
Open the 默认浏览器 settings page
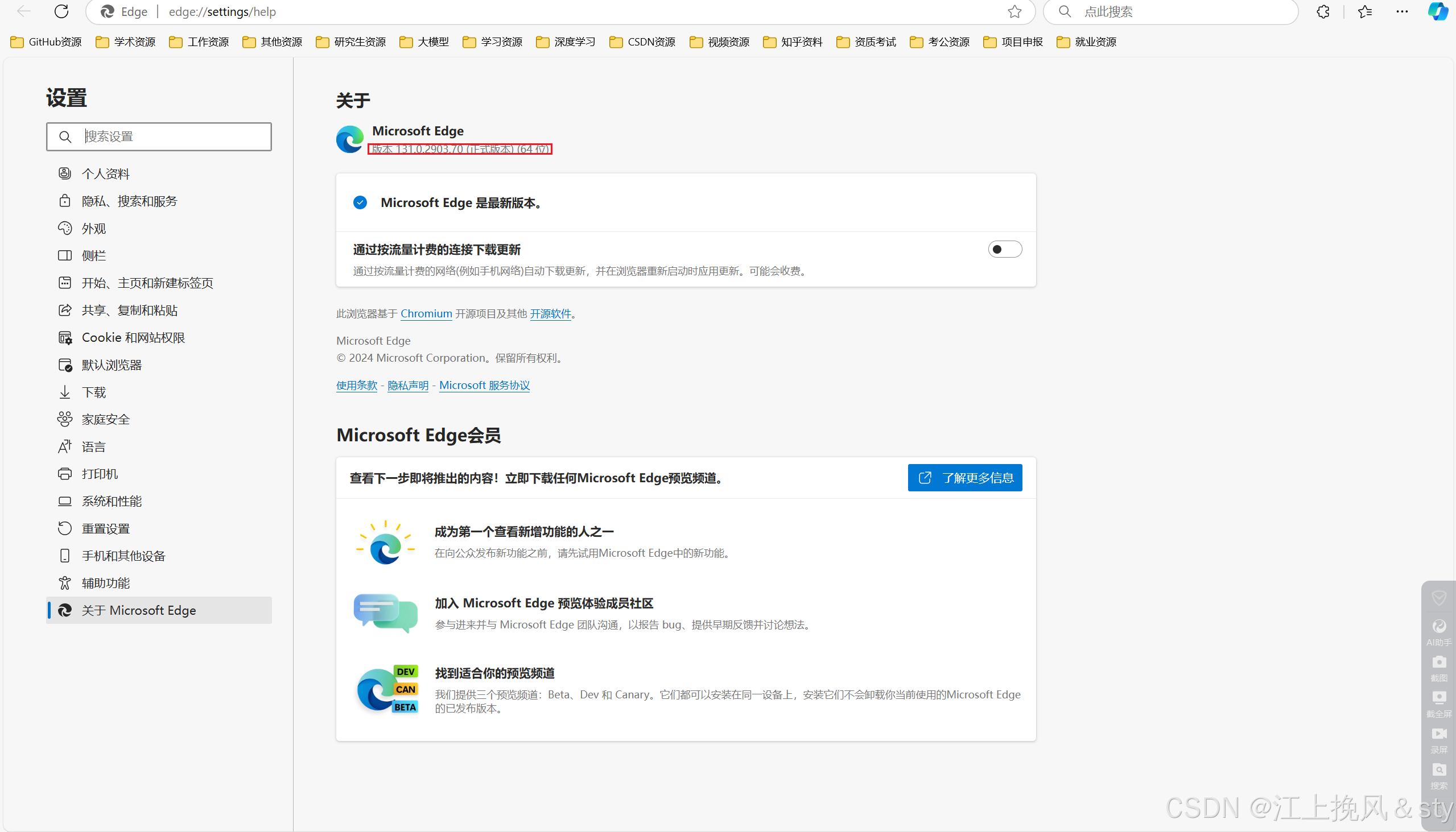(x=158, y=365)
